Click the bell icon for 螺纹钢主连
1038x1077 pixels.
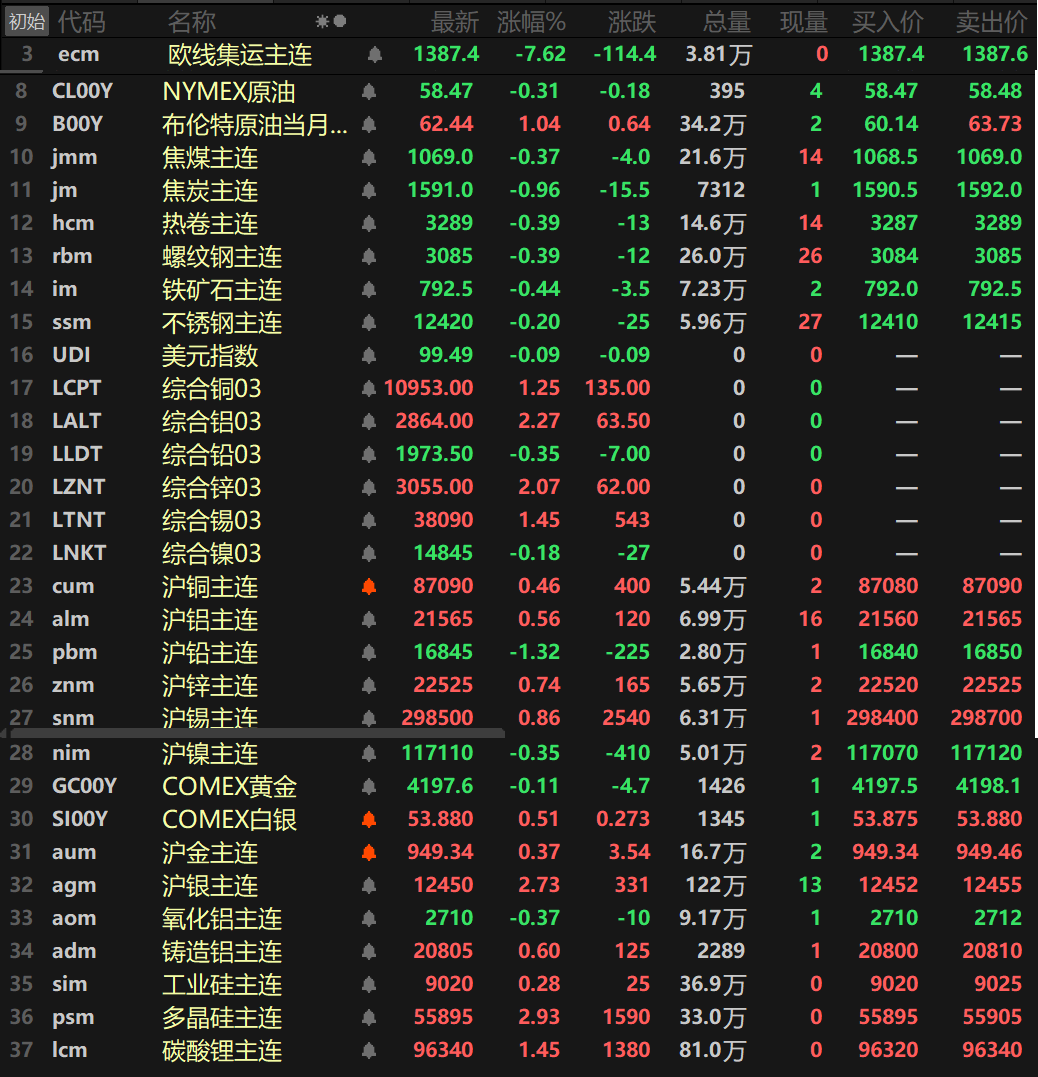point(368,255)
